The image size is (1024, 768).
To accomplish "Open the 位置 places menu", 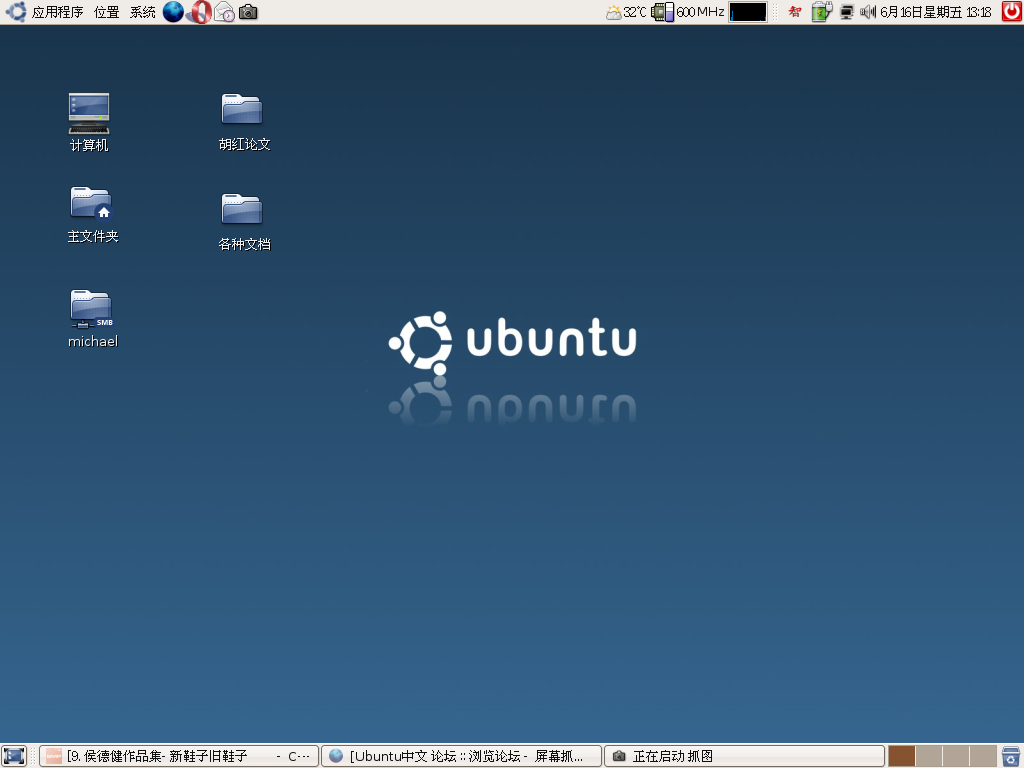I will pyautogui.click(x=106, y=12).
